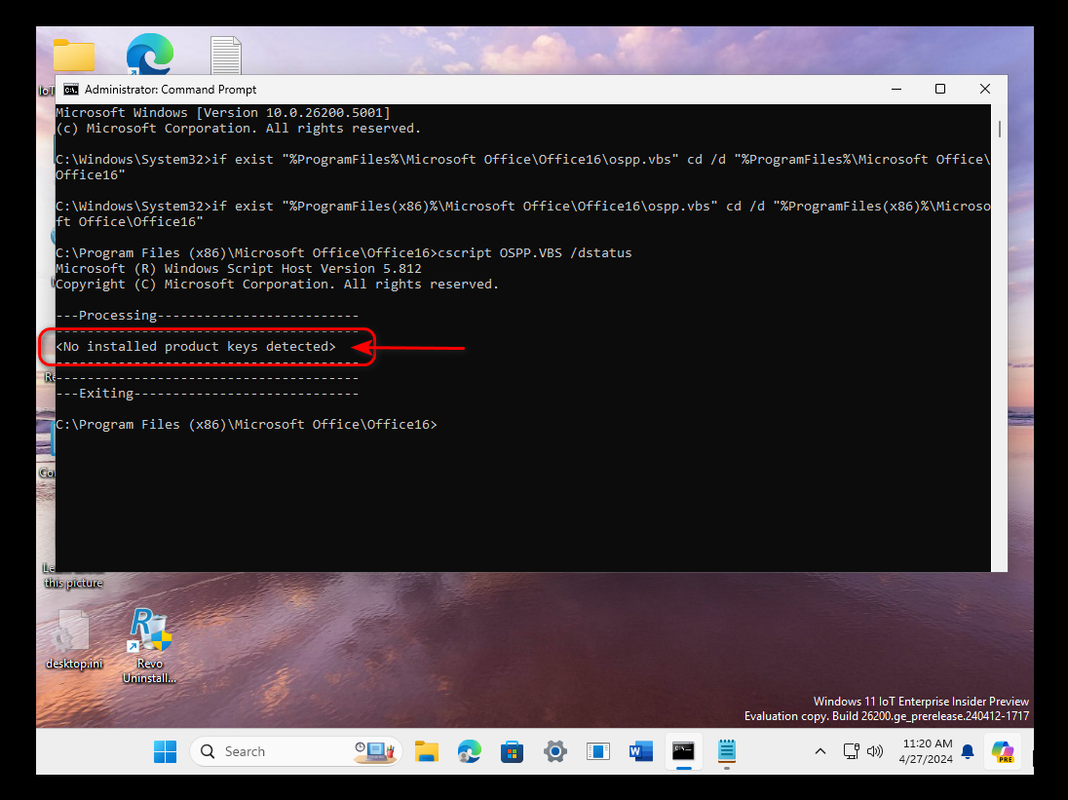1068x800 pixels.
Task: Open Settings gear in the taskbar
Action: point(555,752)
